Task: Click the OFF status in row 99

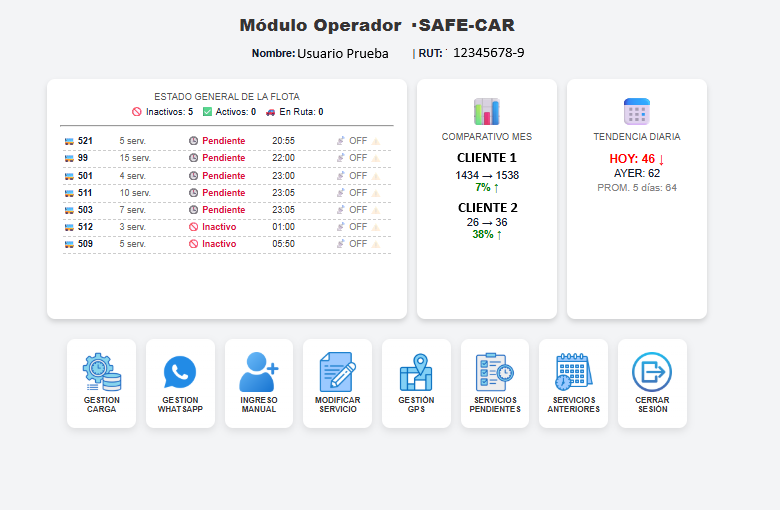Action: pyautogui.click(x=358, y=158)
